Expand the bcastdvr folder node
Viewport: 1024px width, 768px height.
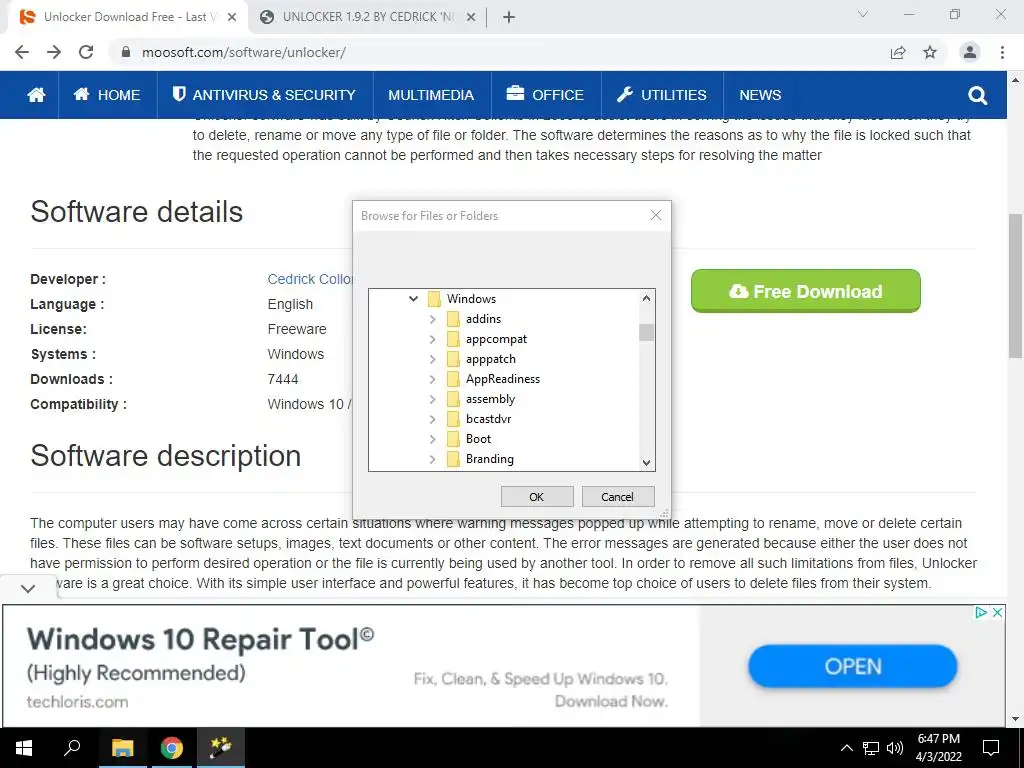tap(432, 419)
